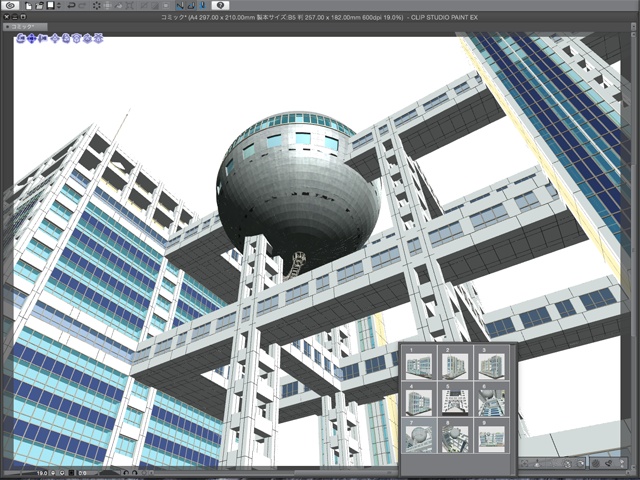
Task: Select the seventh 3D manipulator icon
Action: 87,39
